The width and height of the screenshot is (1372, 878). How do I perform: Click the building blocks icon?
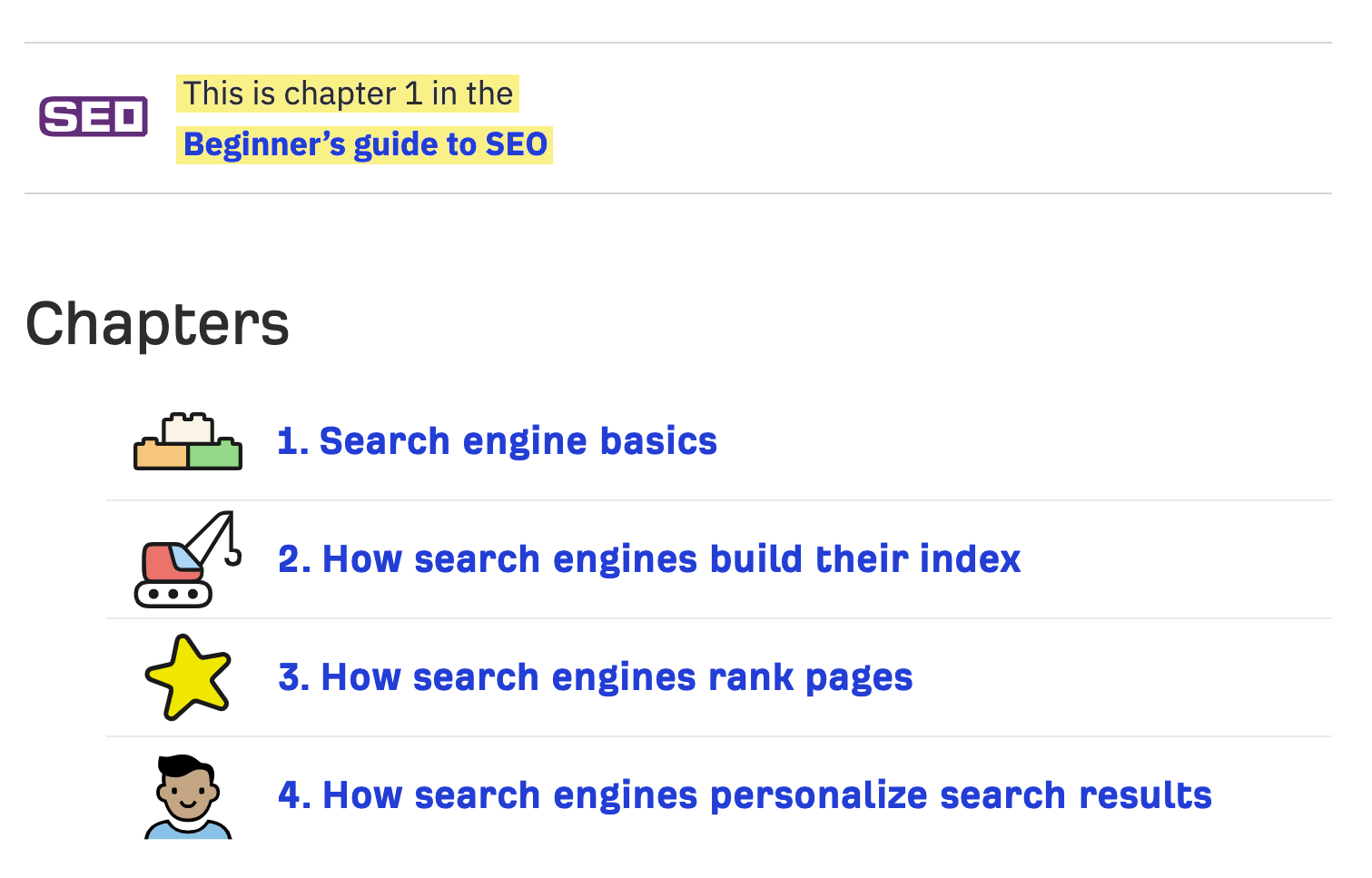click(x=188, y=441)
